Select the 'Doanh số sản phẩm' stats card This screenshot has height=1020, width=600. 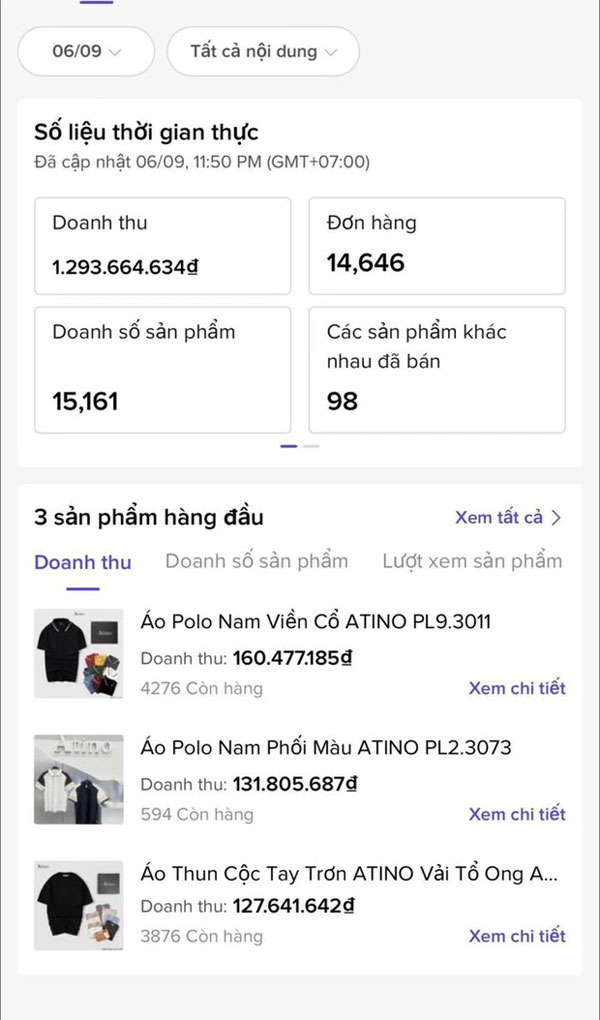click(163, 369)
